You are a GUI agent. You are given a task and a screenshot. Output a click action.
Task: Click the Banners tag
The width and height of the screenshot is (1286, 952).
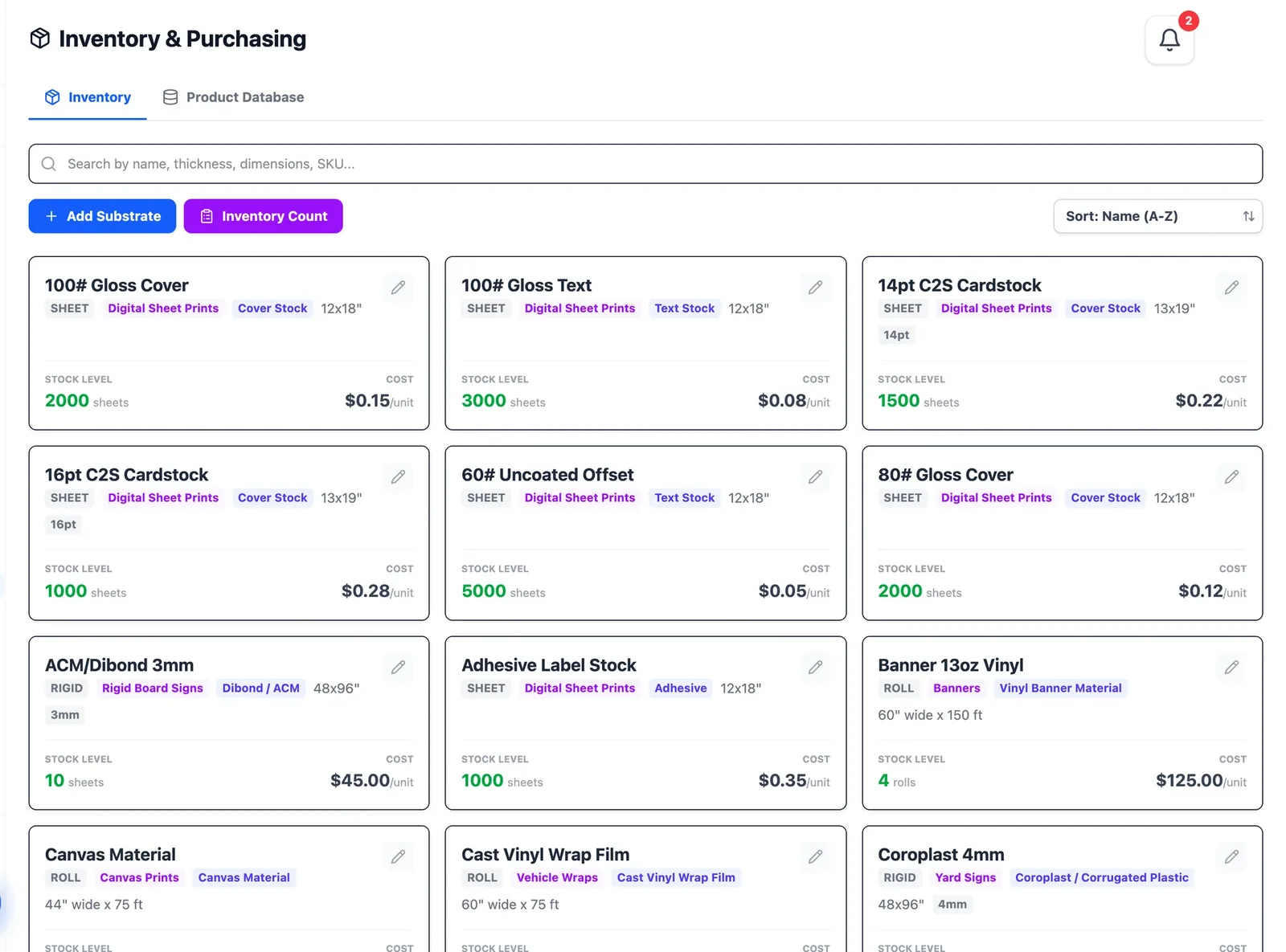click(x=956, y=688)
